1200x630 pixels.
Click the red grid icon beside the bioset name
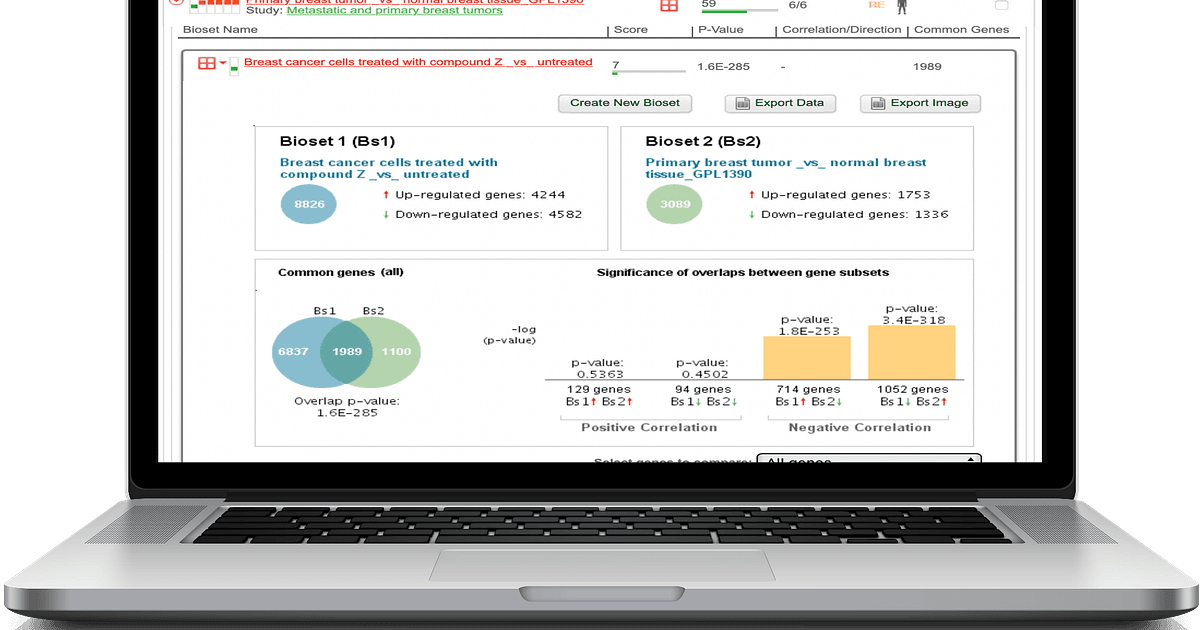tap(206, 62)
